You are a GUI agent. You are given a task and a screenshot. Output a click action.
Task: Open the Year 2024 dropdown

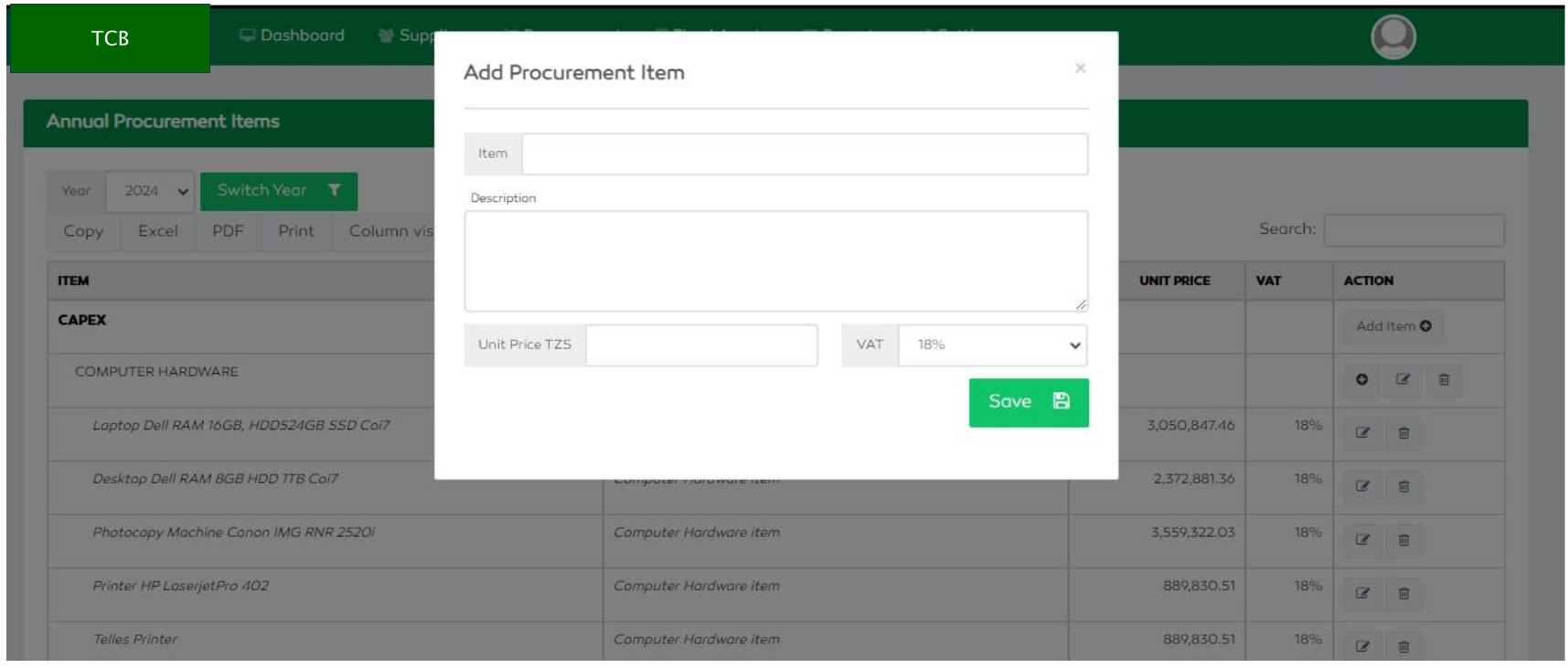pyautogui.click(x=150, y=191)
